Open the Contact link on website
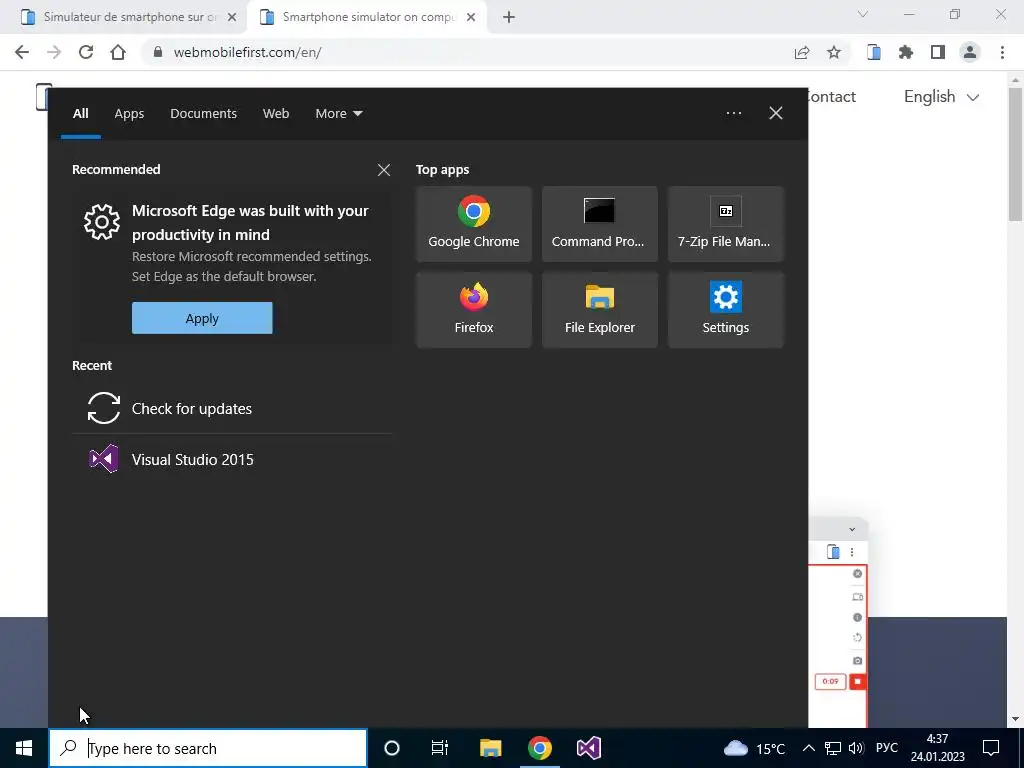This screenshot has width=1024, height=768. tap(831, 97)
